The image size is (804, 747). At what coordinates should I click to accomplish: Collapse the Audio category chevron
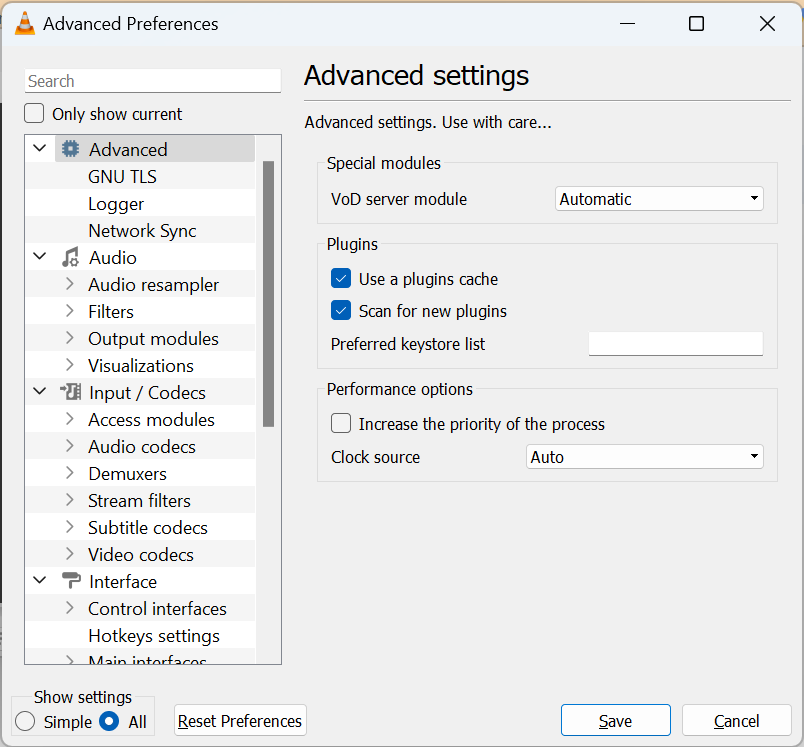coord(39,257)
